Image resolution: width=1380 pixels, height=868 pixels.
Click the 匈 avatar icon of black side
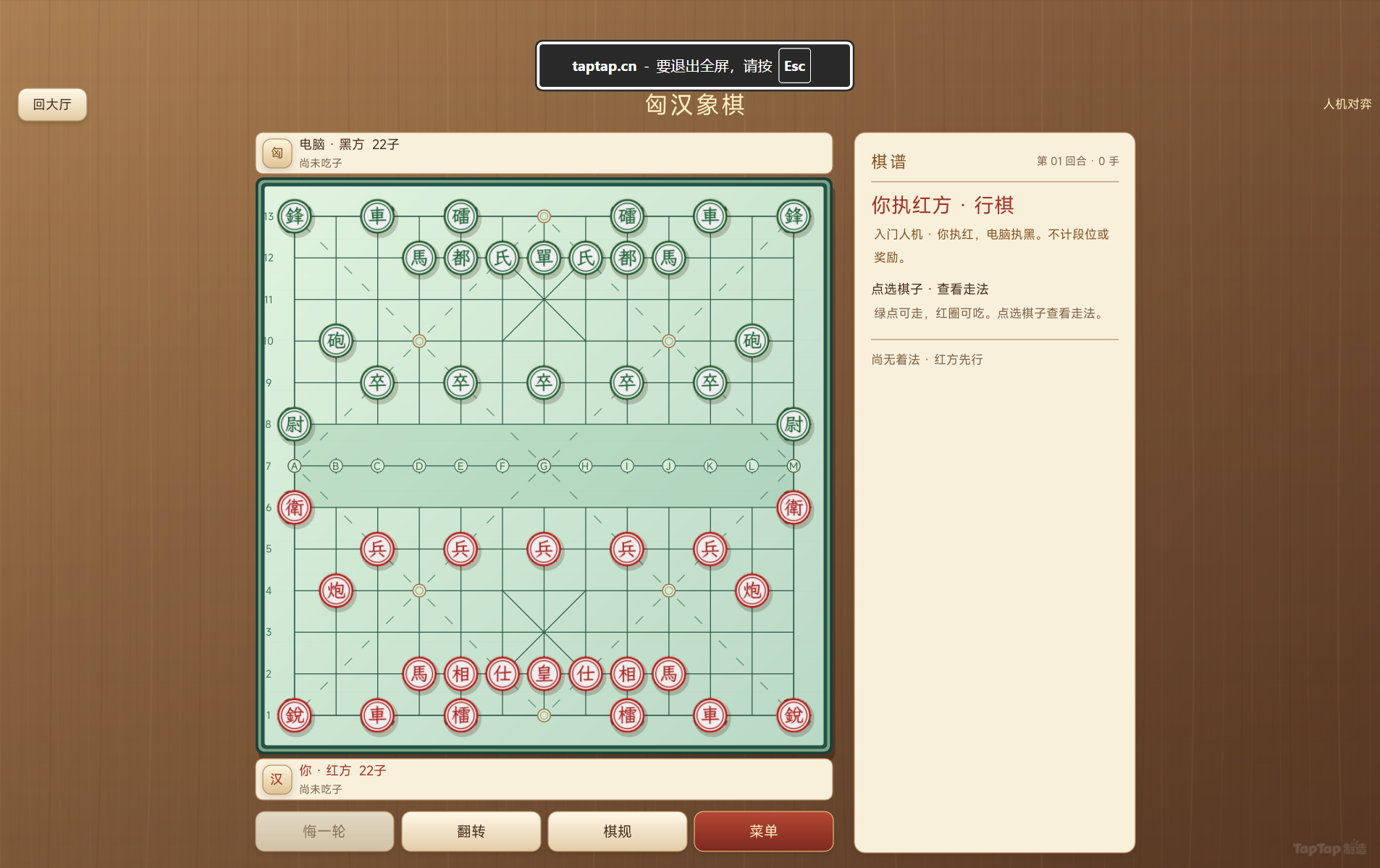click(x=277, y=153)
